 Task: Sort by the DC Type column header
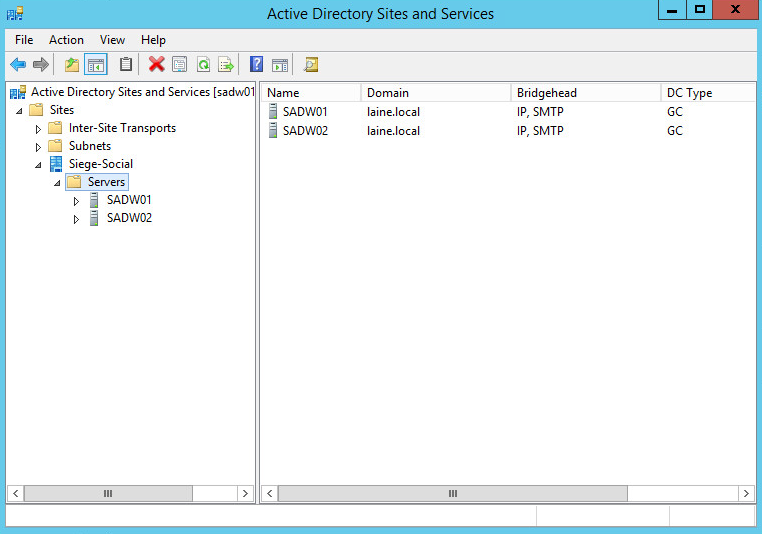[708, 93]
